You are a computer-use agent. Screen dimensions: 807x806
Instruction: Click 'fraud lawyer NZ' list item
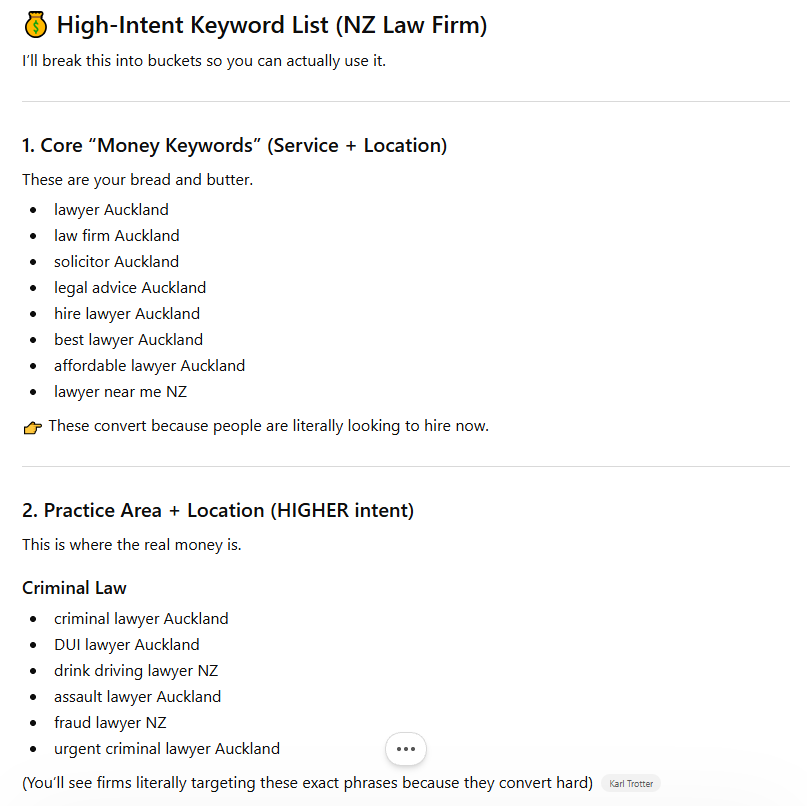[110, 723]
